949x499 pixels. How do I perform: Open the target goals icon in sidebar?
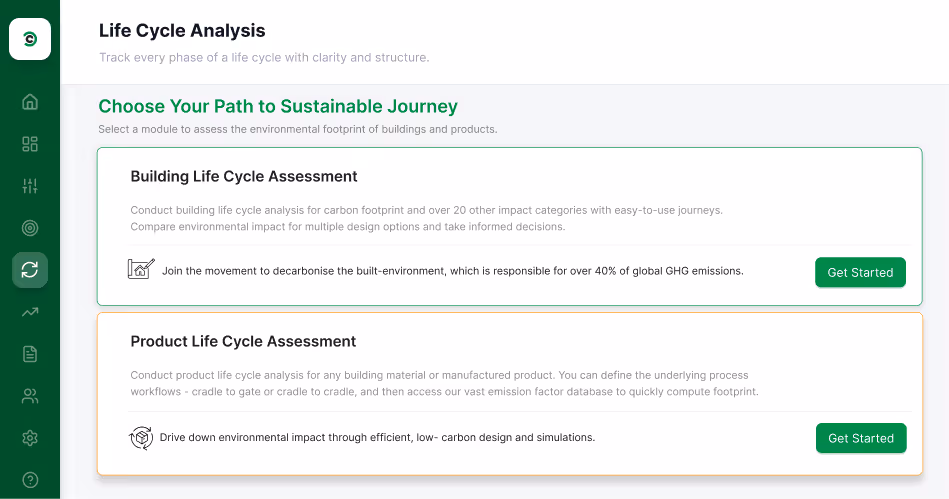pos(30,228)
